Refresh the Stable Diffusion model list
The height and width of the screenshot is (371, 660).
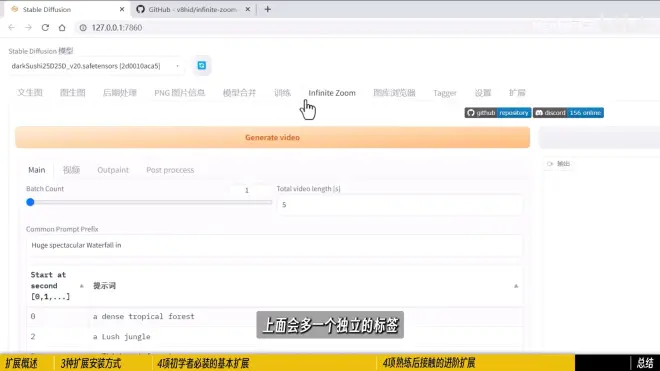pyautogui.click(x=202, y=66)
